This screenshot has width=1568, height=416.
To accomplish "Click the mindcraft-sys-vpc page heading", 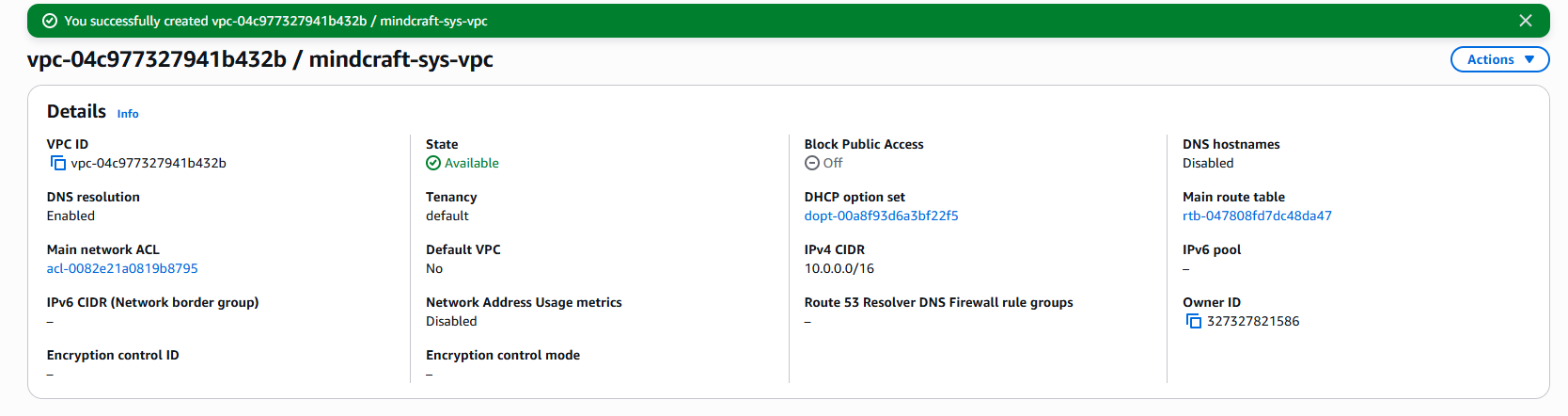I will click(x=260, y=59).
